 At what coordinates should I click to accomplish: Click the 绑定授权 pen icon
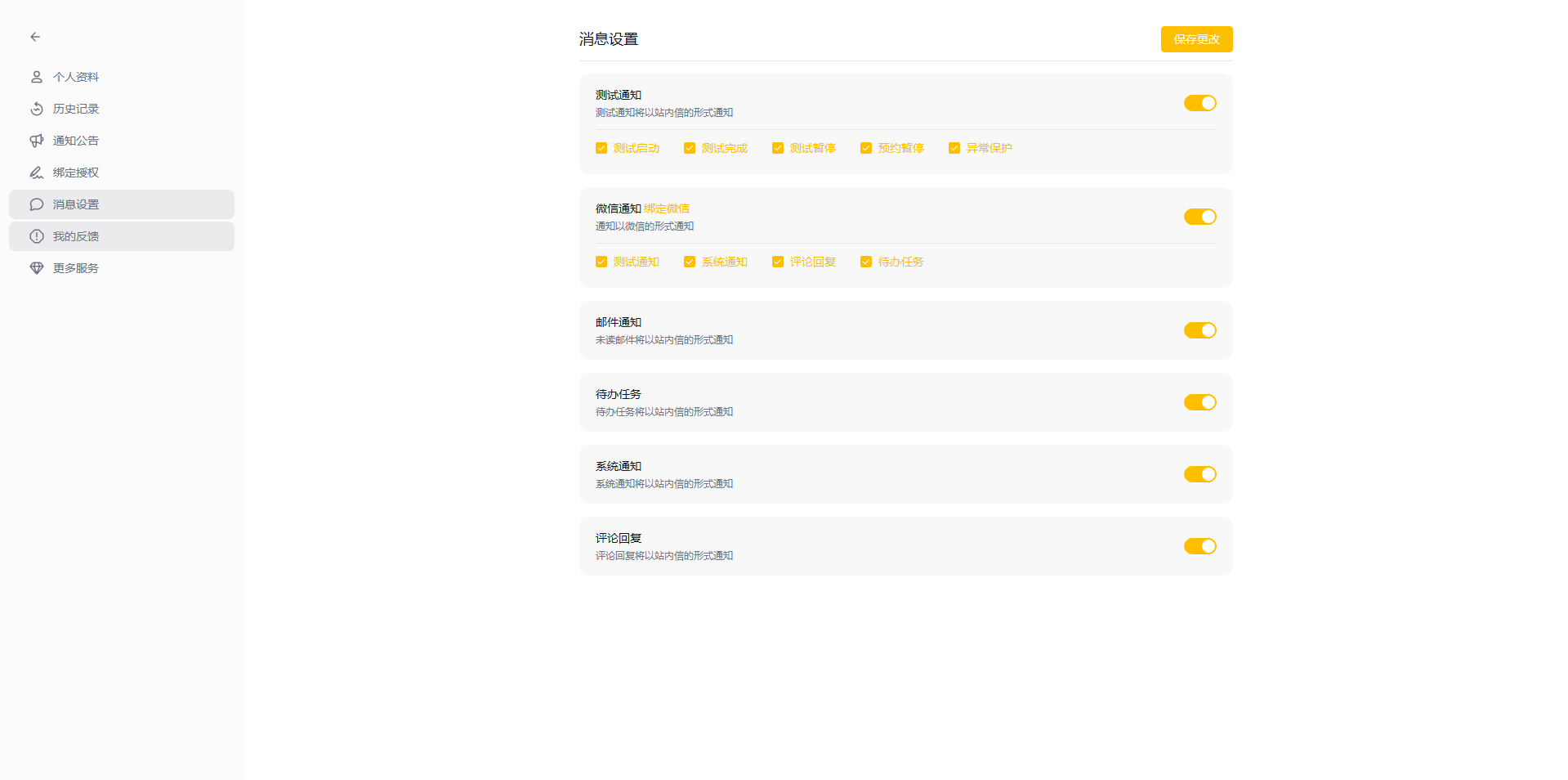coord(37,173)
